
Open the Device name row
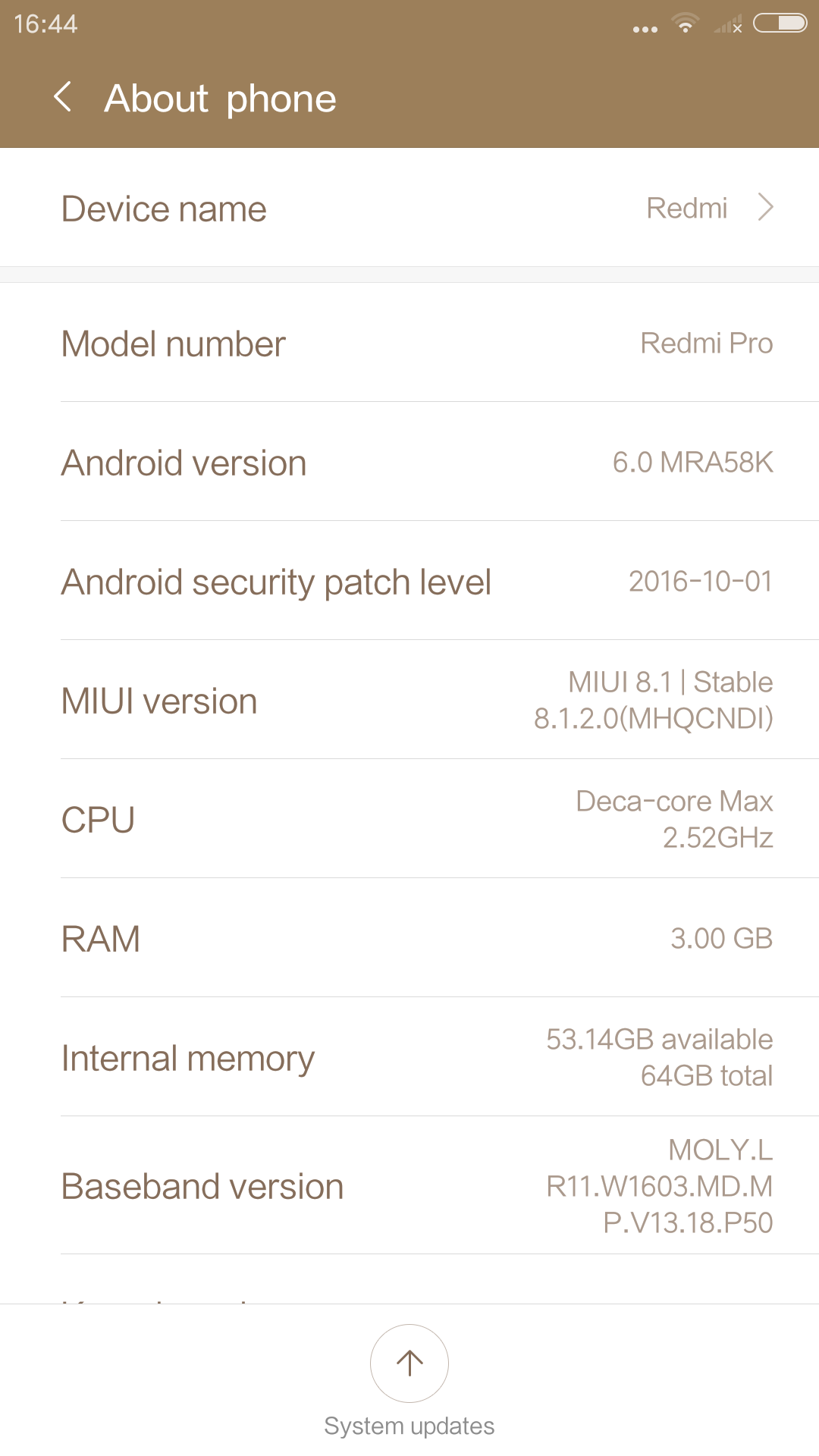[x=409, y=208]
